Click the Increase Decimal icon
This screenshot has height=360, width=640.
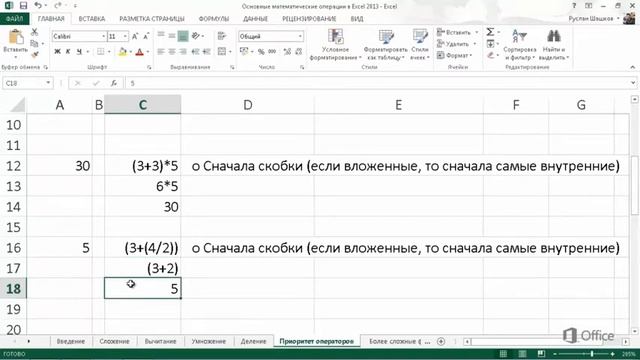click(x=287, y=51)
